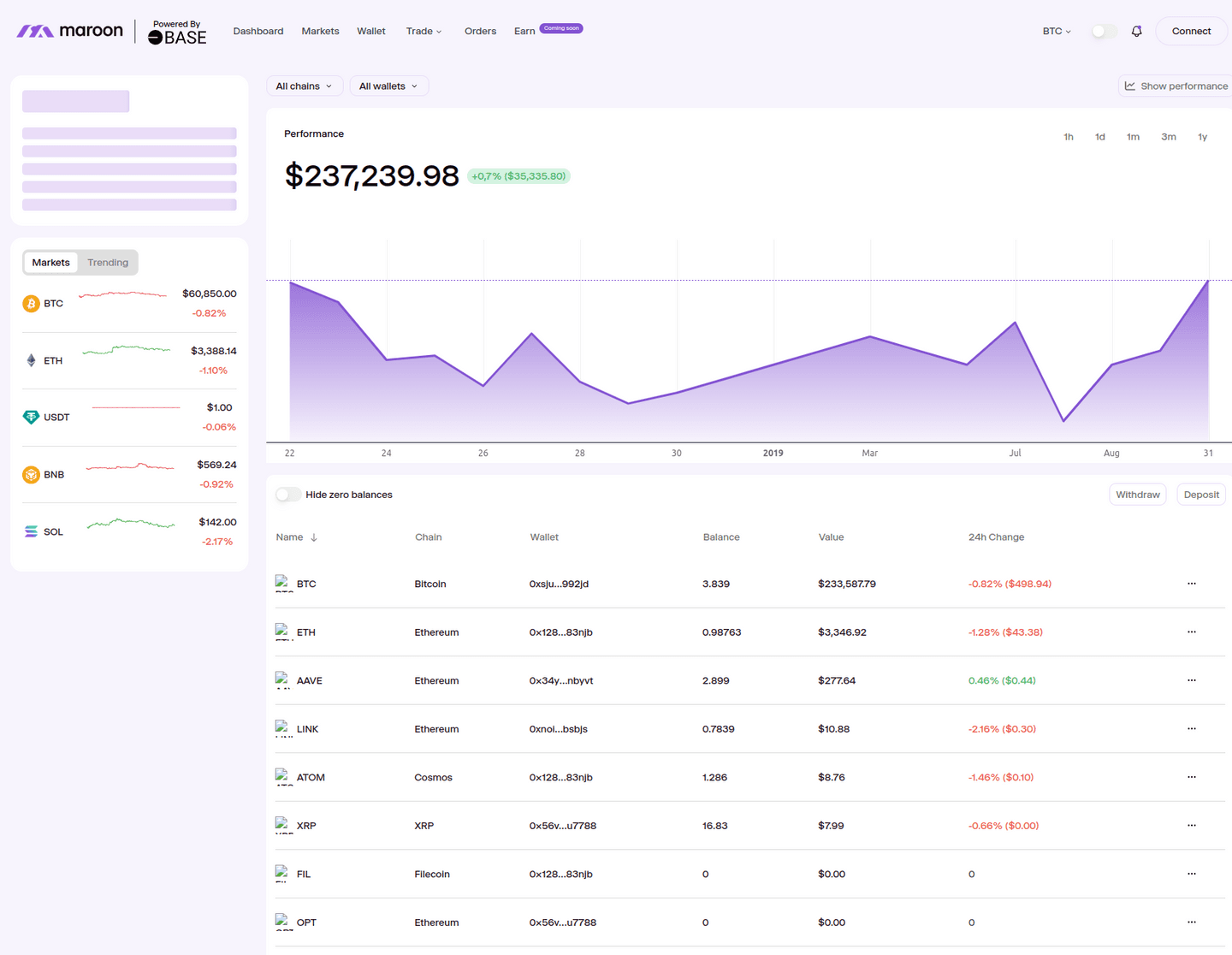1232x955 pixels.
Task: Click the Value column header
Action: pos(831,537)
